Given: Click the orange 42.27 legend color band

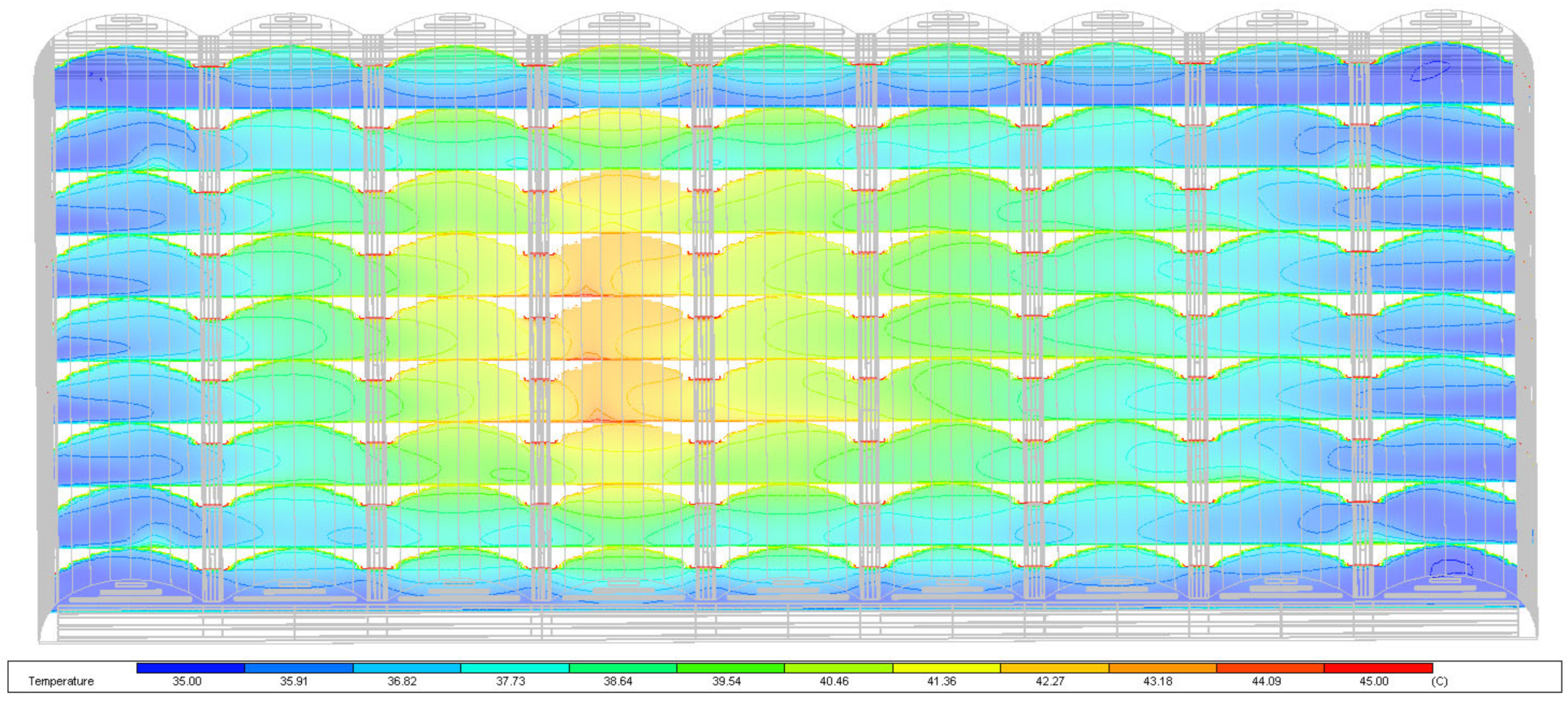Looking at the screenshot, I should pos(1054,668).
